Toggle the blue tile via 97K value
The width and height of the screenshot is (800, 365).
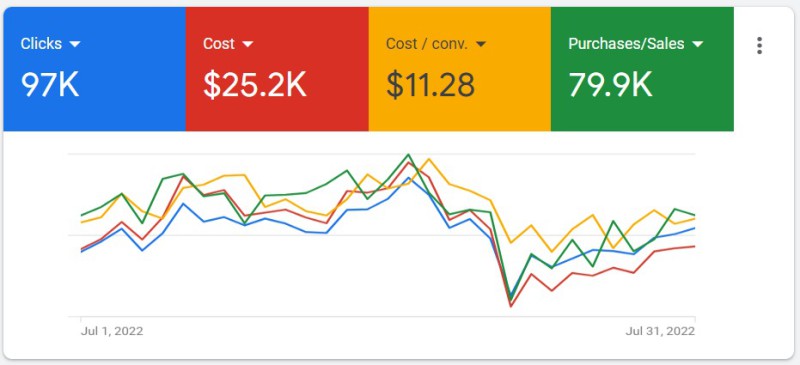point(50,85)
